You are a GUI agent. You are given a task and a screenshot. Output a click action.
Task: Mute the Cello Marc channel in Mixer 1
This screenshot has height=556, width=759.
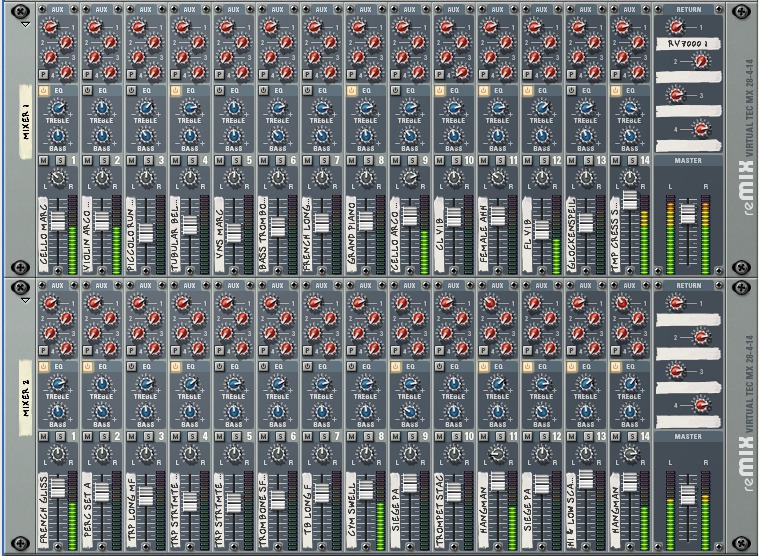click(43, 160)
